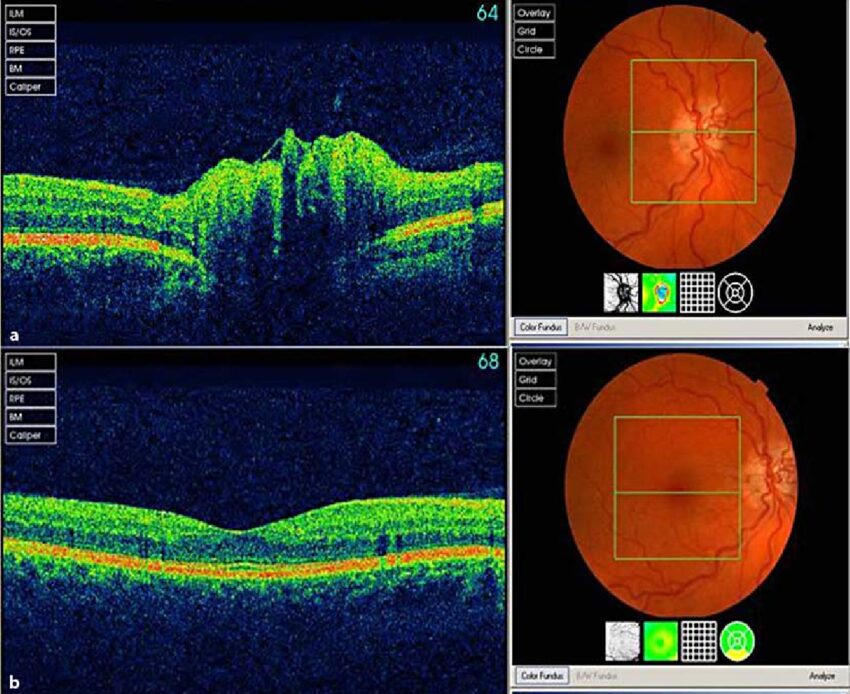The image size is (850, 694).
Task: Click Analyze in the lower fundus panel
Action: pyautogui.click(x=822, y=675)
